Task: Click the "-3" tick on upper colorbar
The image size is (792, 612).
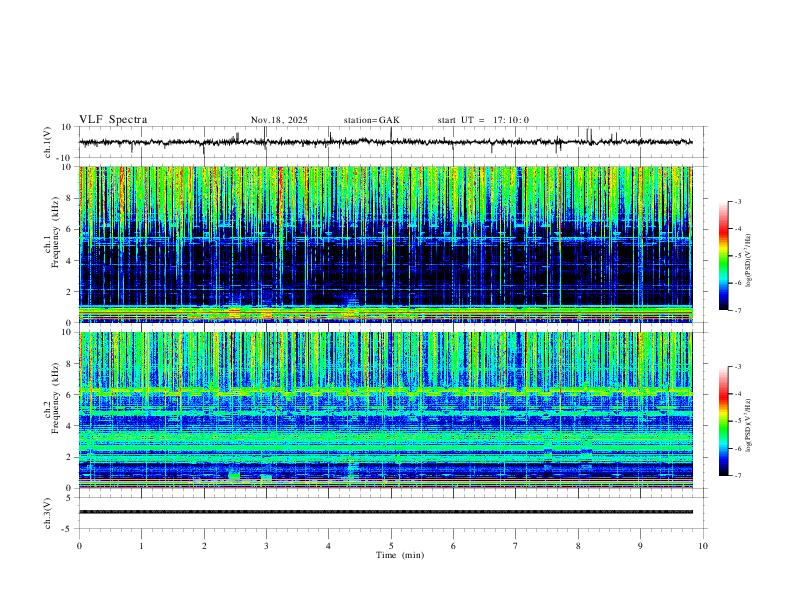Action: [737, 201]
